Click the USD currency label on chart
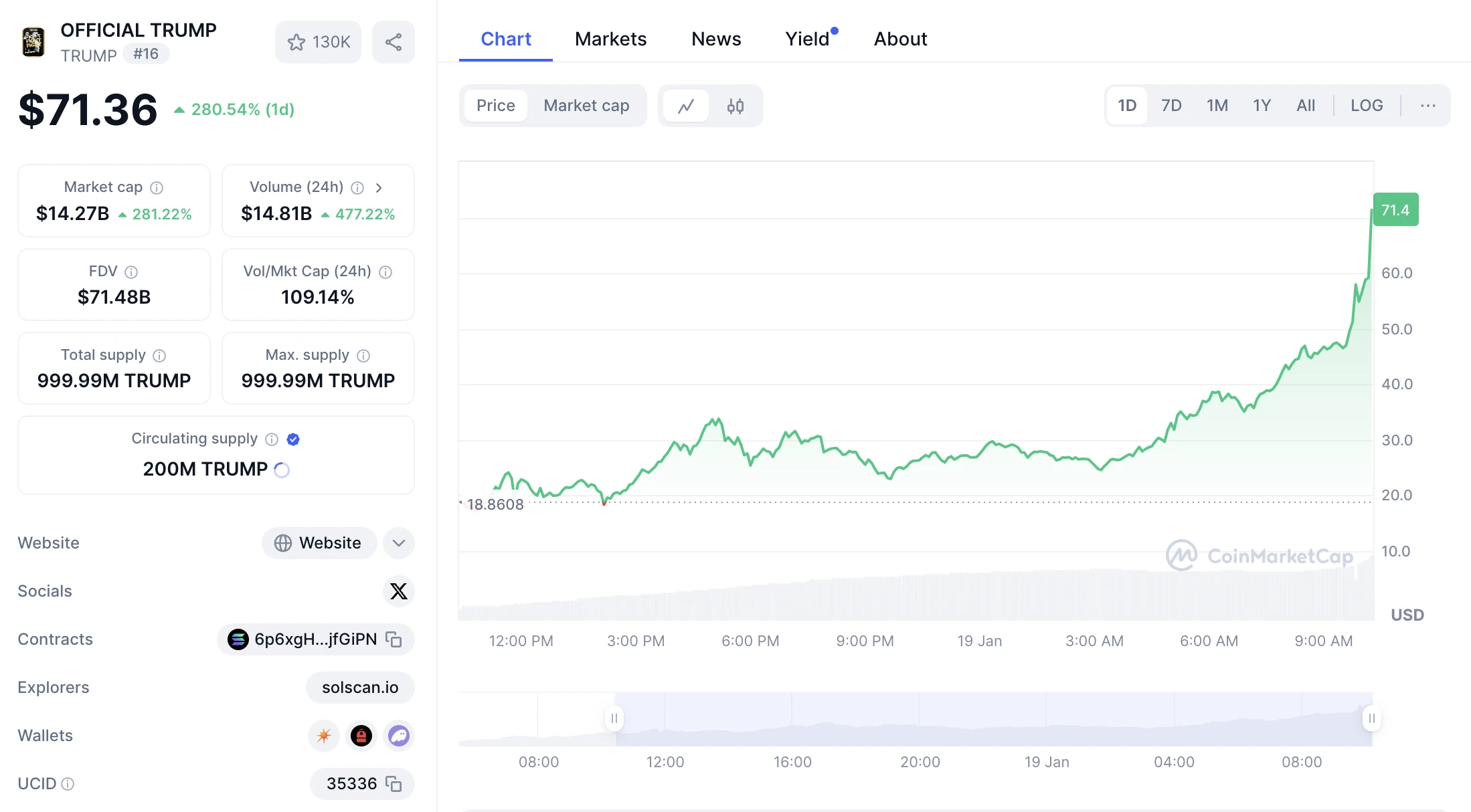This screenshot has height=812, width=1471. 1407,615
